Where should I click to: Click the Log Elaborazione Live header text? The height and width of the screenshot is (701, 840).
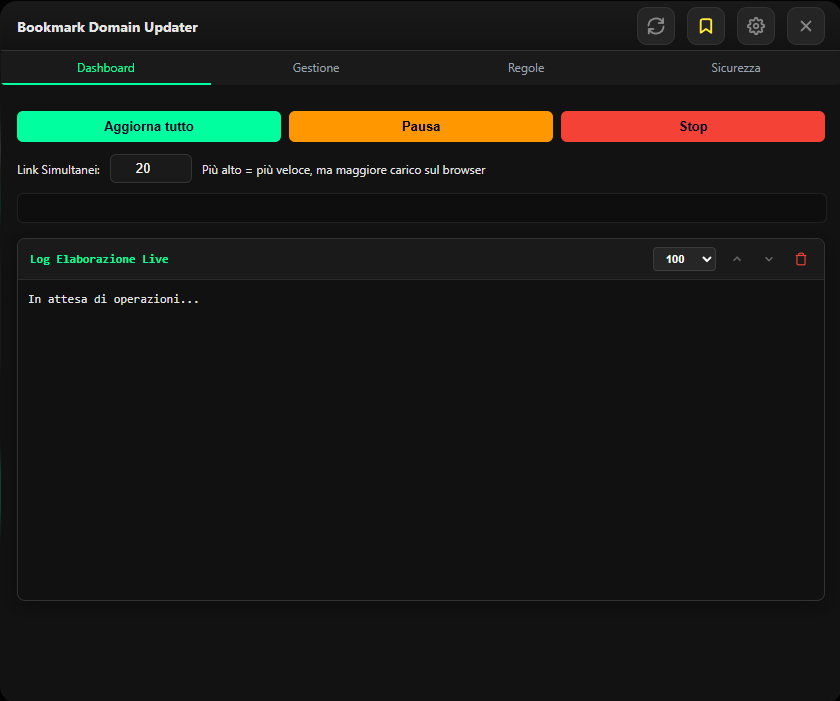click(x=99, y=259)
